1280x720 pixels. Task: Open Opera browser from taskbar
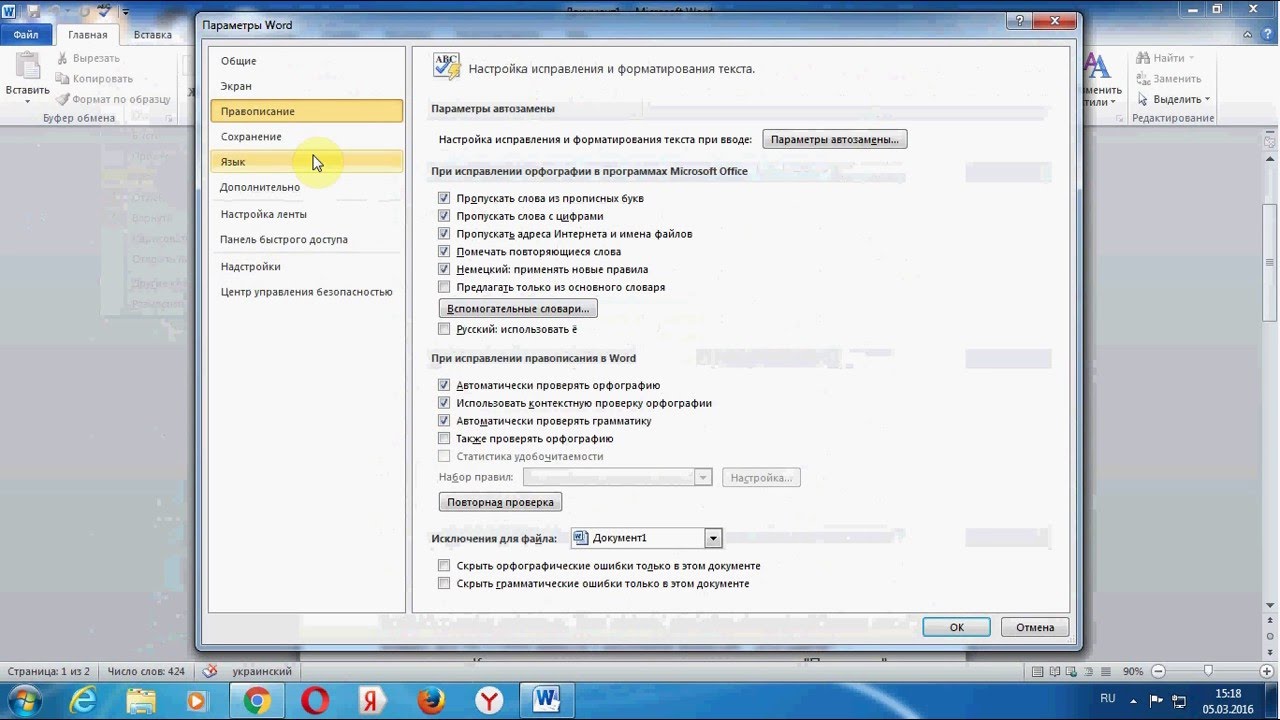tap(315, 701)
